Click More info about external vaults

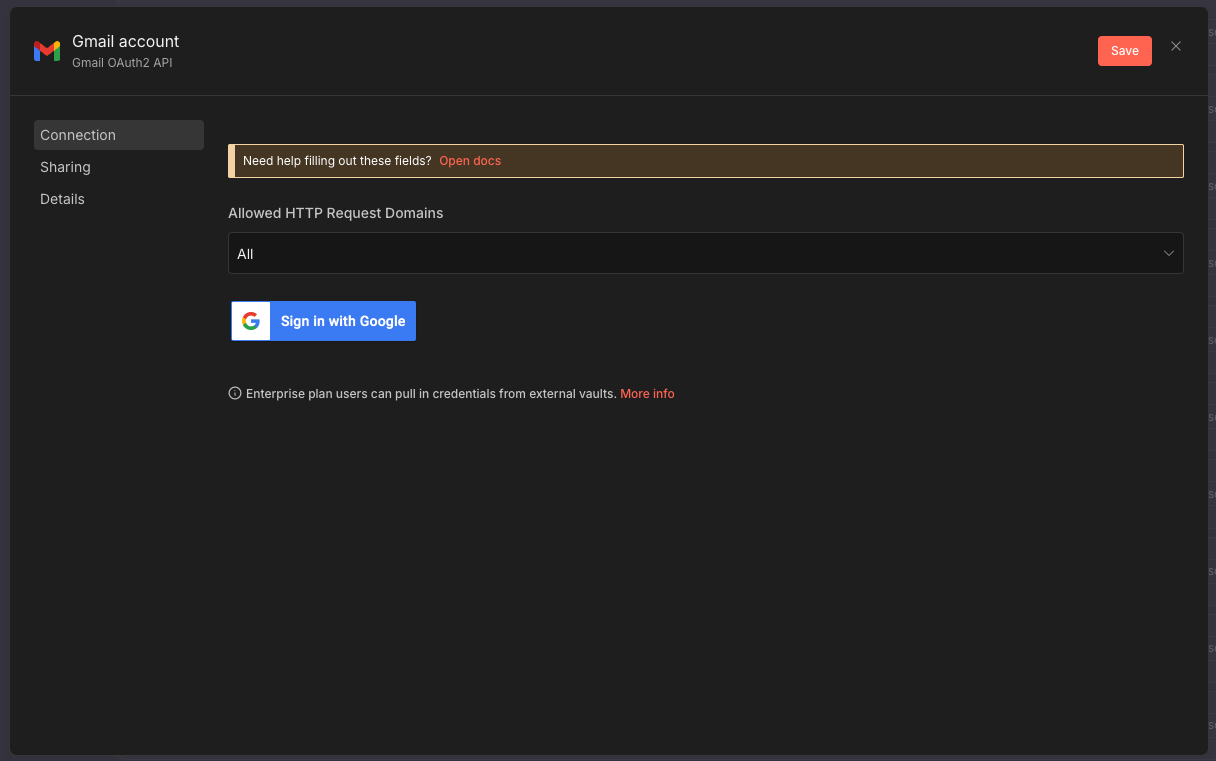647,393
